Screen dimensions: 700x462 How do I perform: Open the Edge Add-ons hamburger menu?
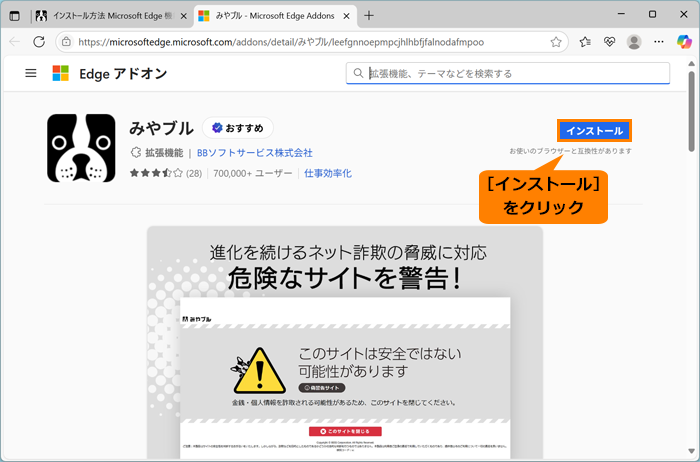click(31, 73)
